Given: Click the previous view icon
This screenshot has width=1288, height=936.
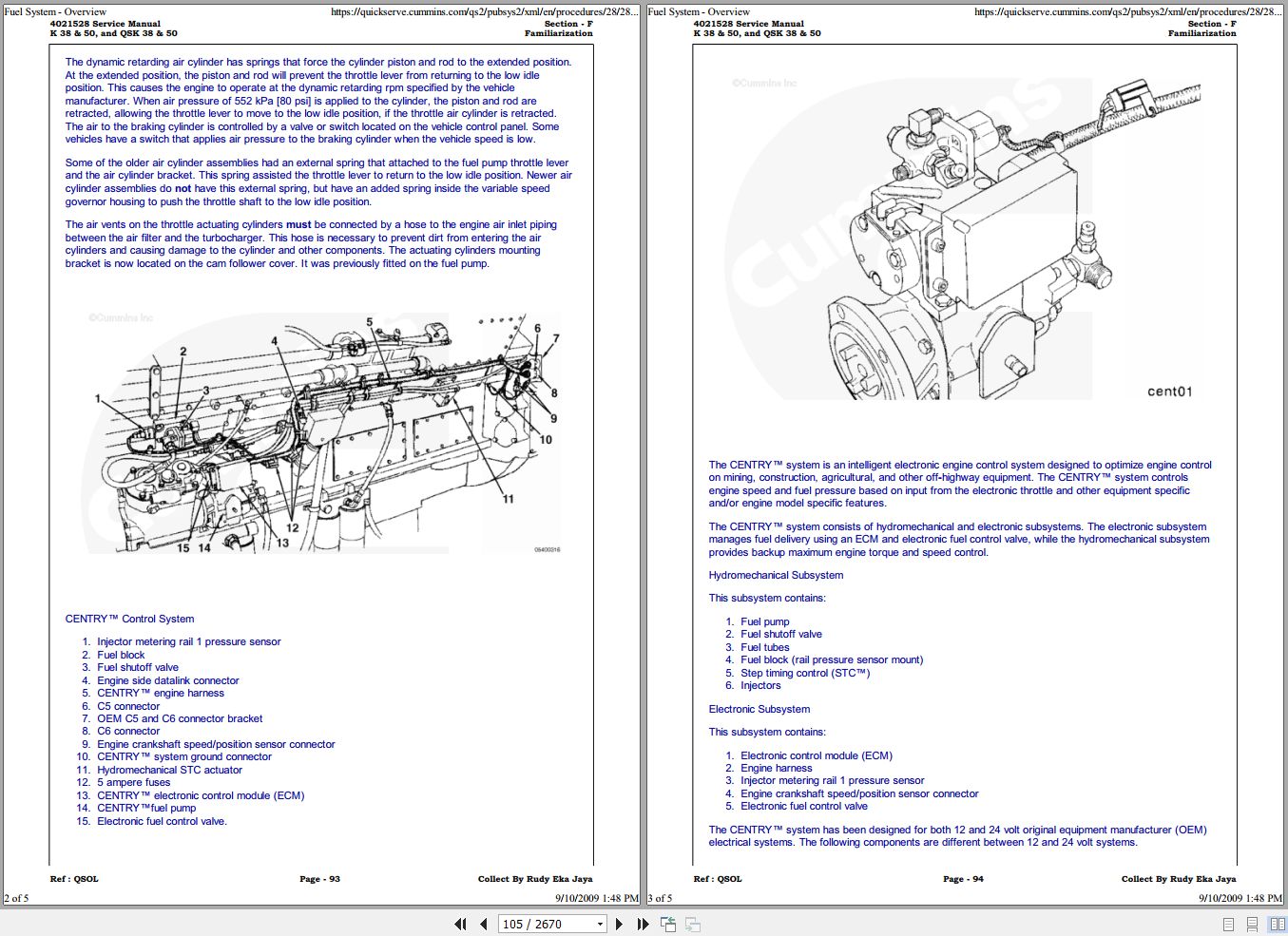Looking at the screenshot, I should click(x=668, y=924).
